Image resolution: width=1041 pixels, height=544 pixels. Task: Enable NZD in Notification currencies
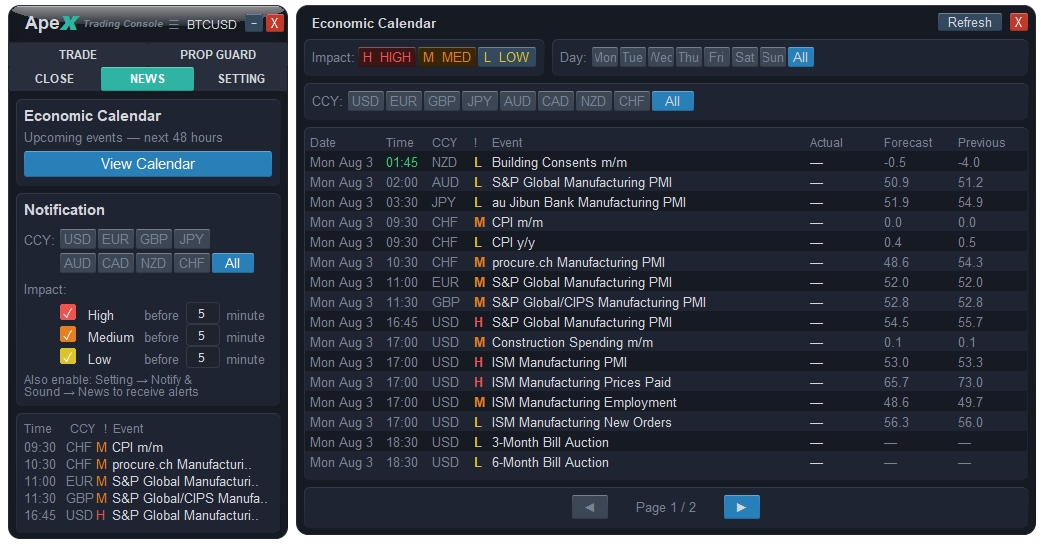click(153, 263)
